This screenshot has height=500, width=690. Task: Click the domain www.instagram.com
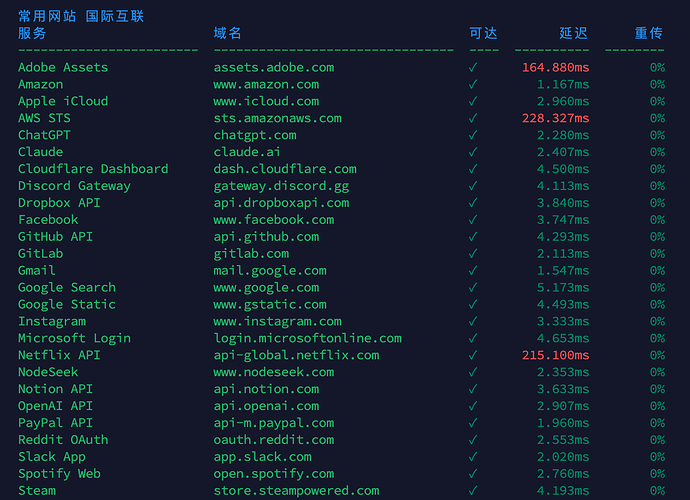[278, 322]
